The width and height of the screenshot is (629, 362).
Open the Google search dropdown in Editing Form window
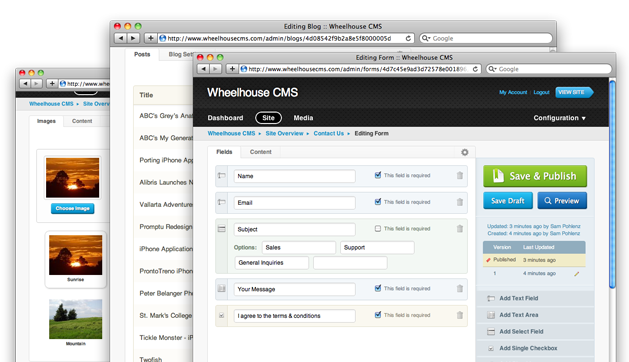pyautogui.click(x=492, y=69)
